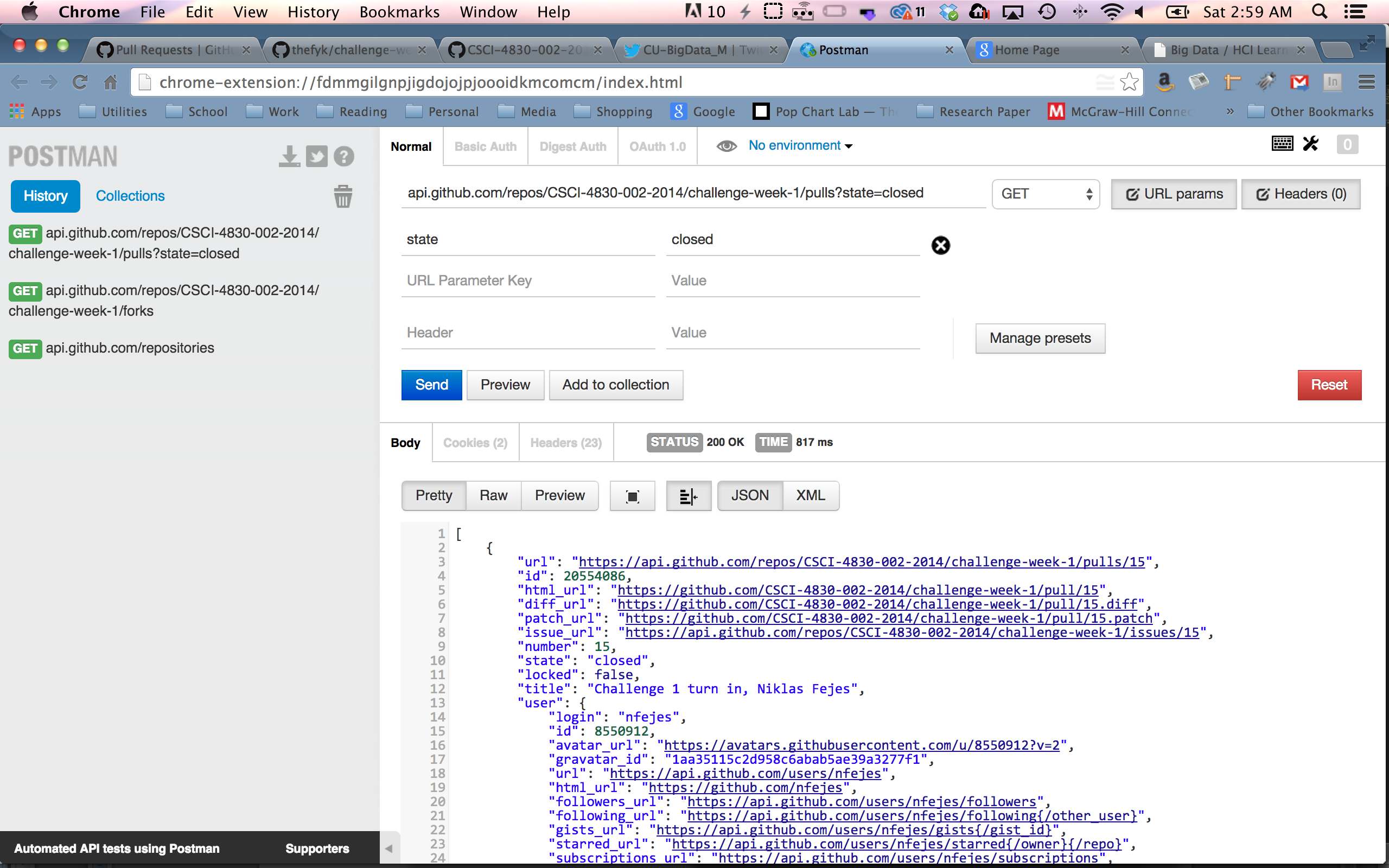The image size is (1389, 868).
Task: Select Pretty response view
Action: pyautogui.click(x=434, y=495)
